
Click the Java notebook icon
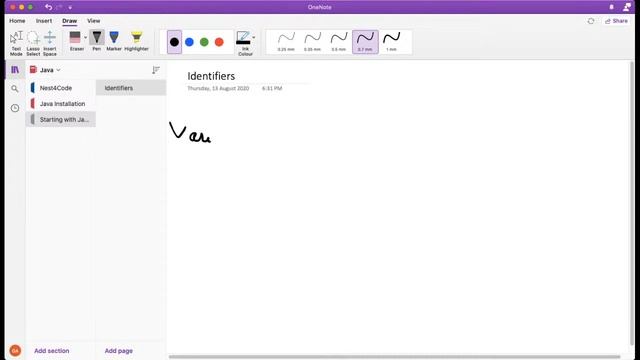point(33,70)
